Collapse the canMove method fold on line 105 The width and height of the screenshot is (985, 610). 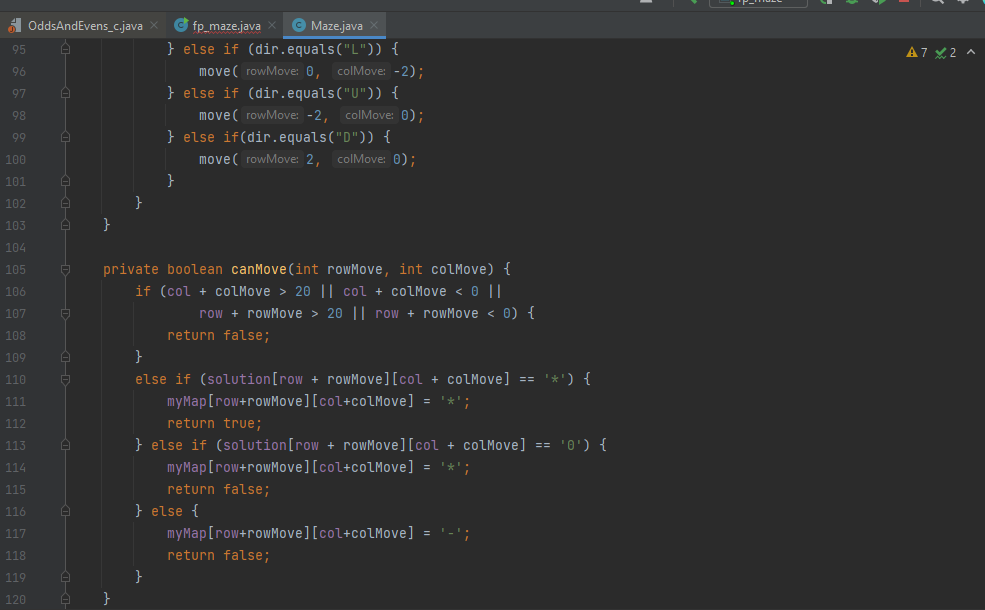coord(65,270)
